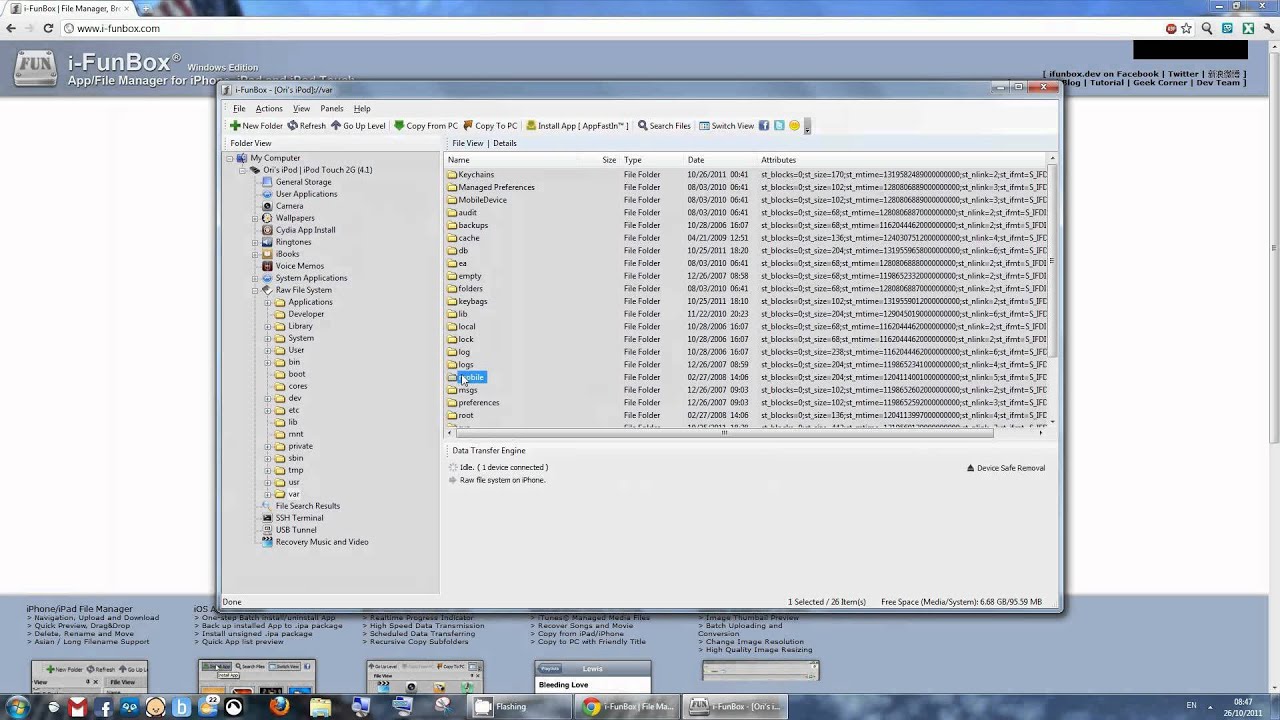The image size is (1280, 720).
Task: Select General Storage in the folder tree
Action: 297,182
